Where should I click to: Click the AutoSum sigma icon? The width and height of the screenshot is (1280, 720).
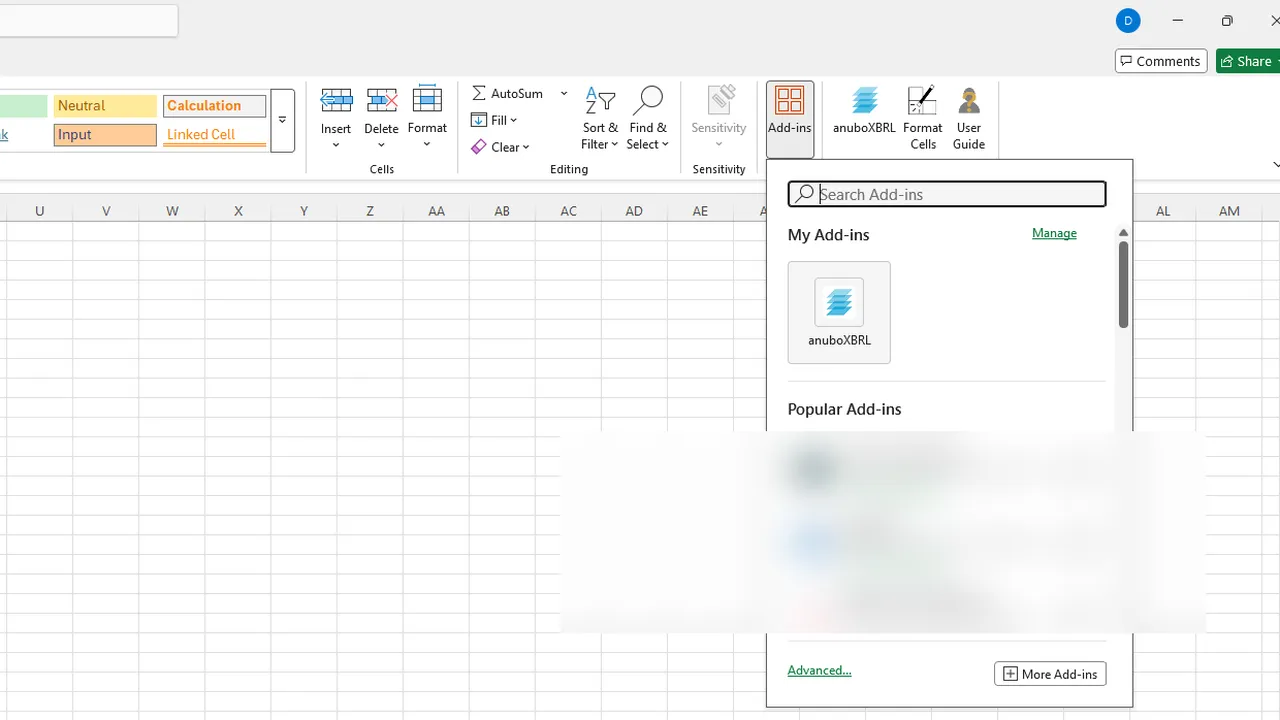pyautogui.click(x=479, y=93)
